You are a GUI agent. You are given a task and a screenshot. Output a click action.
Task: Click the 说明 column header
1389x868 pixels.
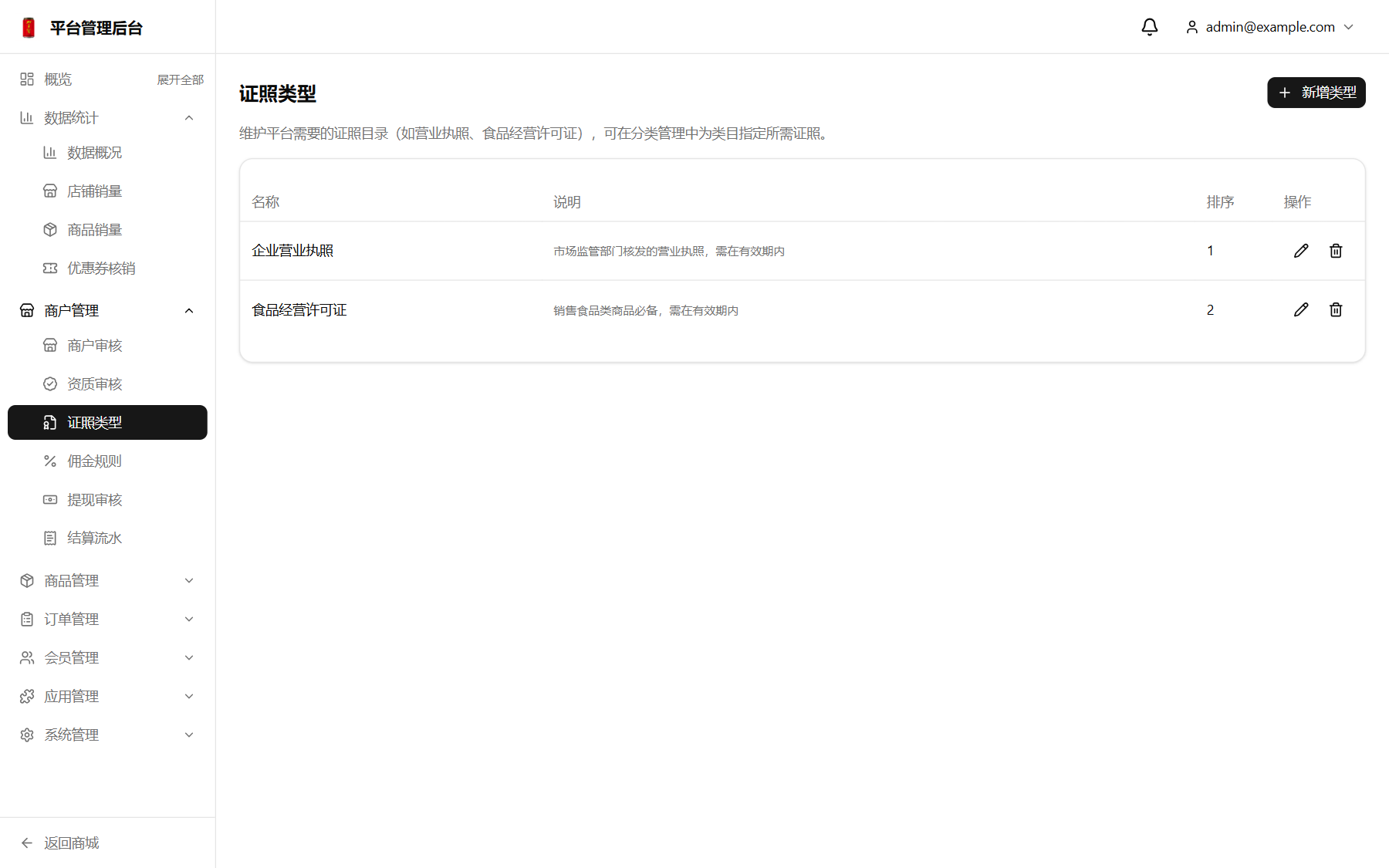pos(567,202)
